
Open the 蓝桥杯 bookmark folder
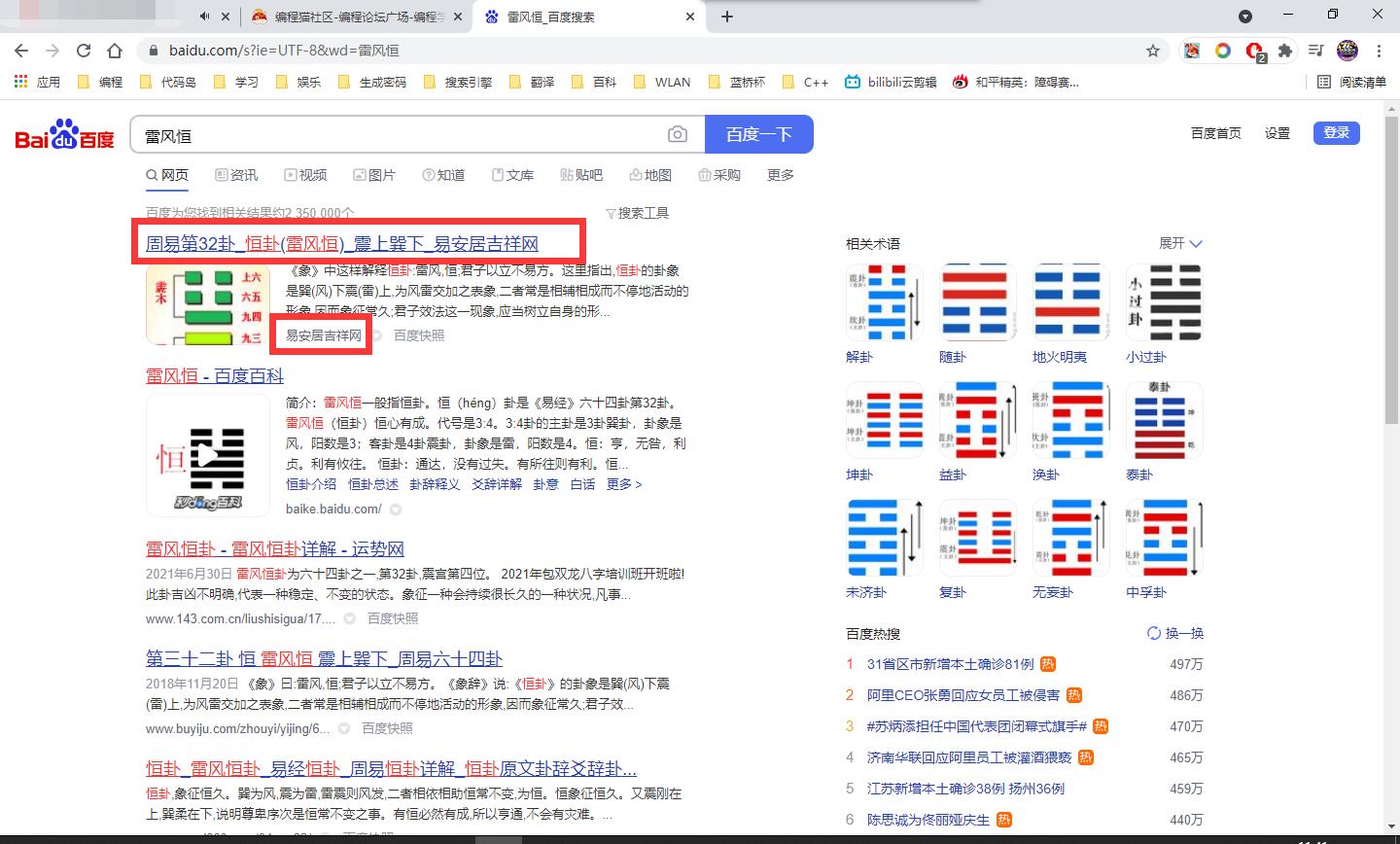737,82
